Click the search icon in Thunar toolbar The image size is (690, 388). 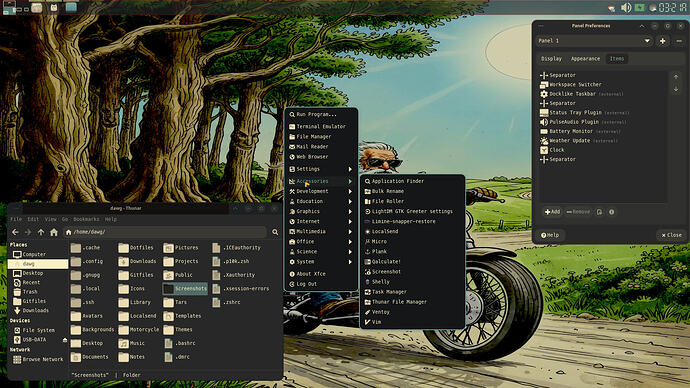click(x=275, y=232)
